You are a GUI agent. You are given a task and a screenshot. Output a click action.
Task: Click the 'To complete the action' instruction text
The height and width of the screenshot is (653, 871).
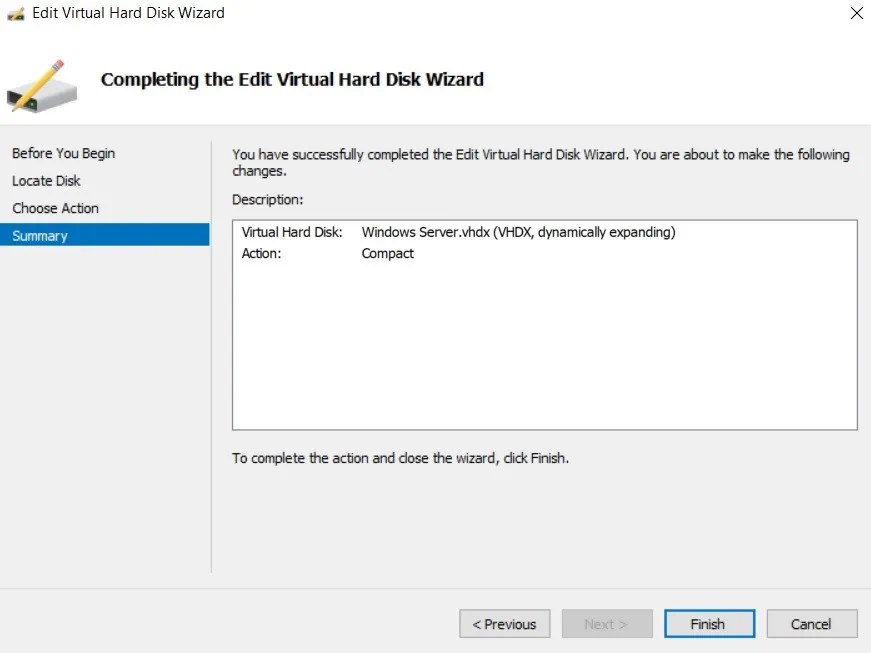(400, 458)
